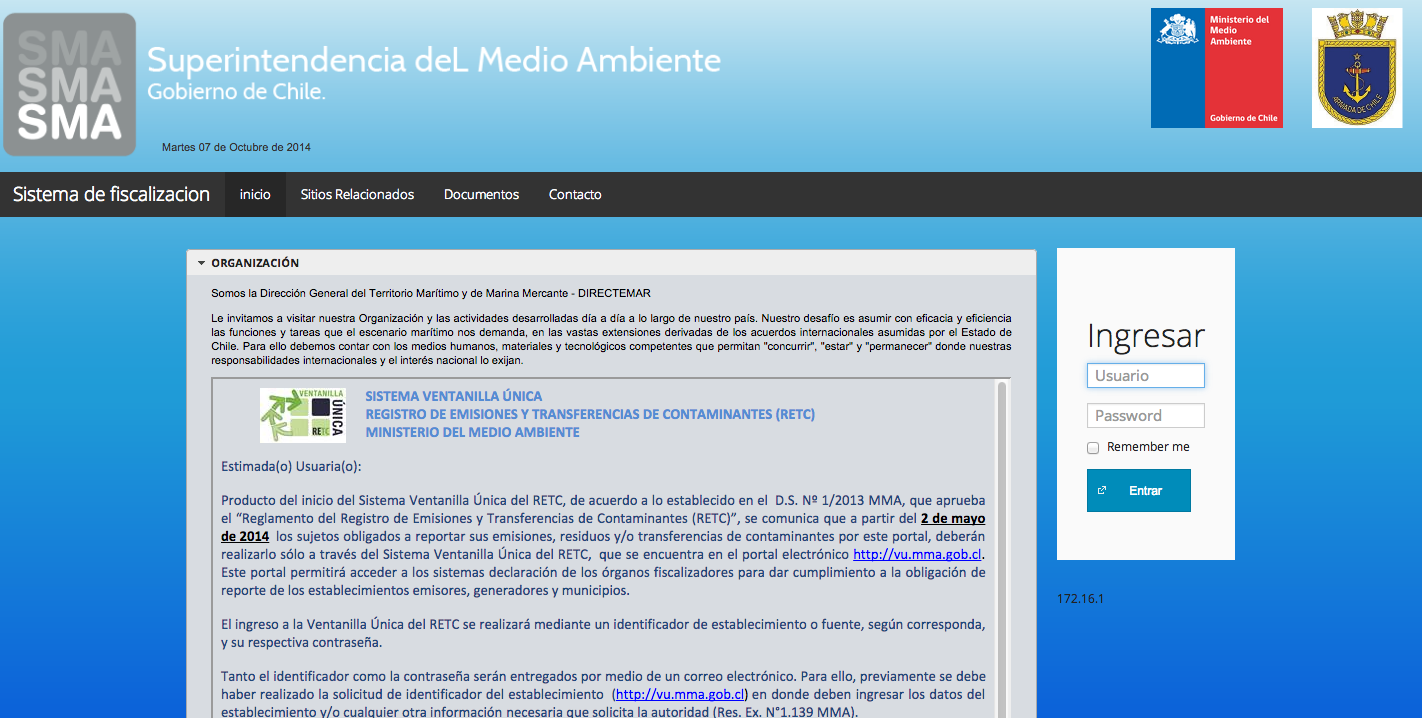This screenshot has height=718, width=1422.
Task: Click Sistema de fiscalizacion brand title
Action: [x=111, y=195]
